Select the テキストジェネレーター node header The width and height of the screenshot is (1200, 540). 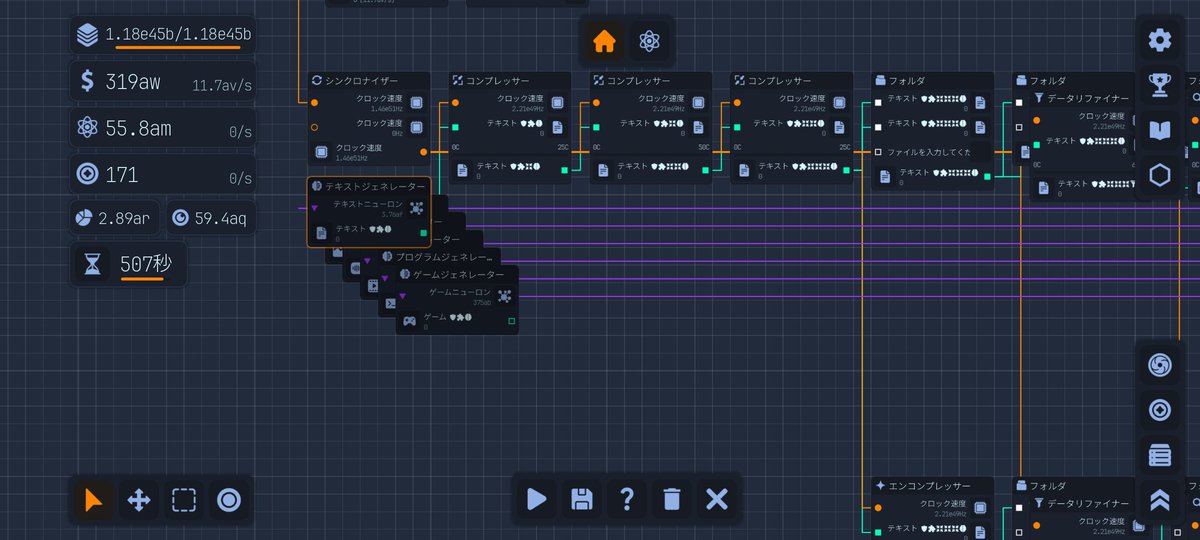click(x=369, y=186)
